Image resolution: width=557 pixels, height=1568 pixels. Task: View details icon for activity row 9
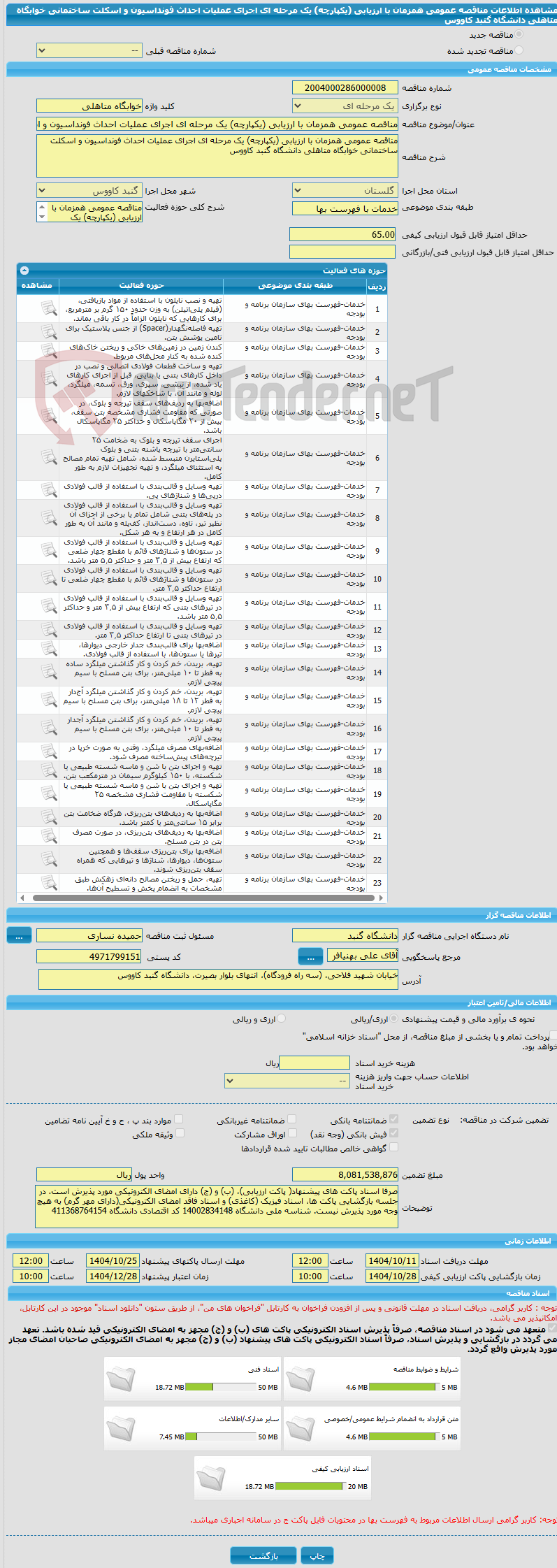[48, 551]
